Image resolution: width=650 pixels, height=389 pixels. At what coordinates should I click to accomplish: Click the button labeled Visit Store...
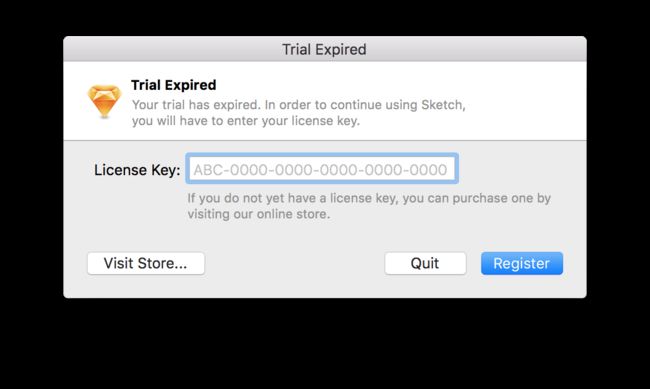(x=146, y=263)
